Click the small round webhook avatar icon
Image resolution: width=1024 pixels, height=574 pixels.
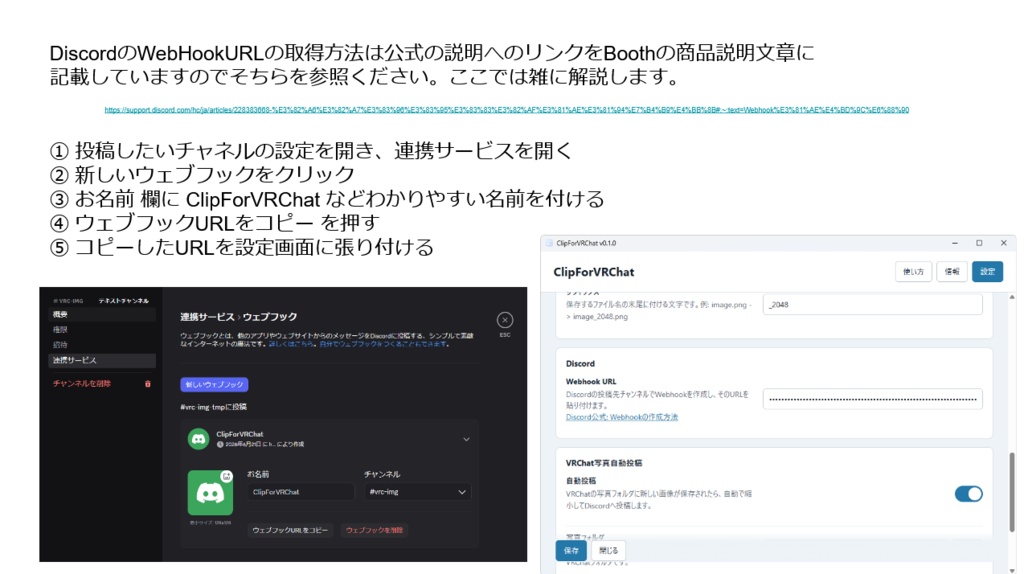coord(198,439)
